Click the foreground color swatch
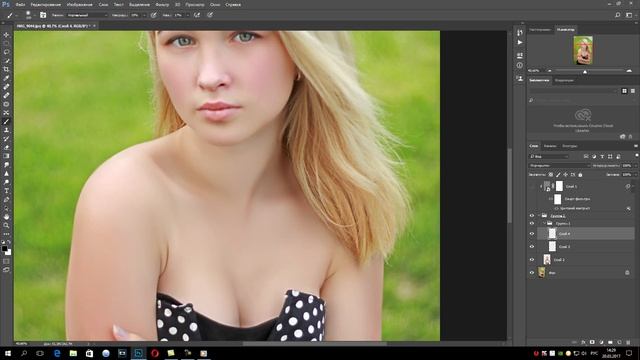The height and width of the screenshot is (360, 640). tap(4, 249)
